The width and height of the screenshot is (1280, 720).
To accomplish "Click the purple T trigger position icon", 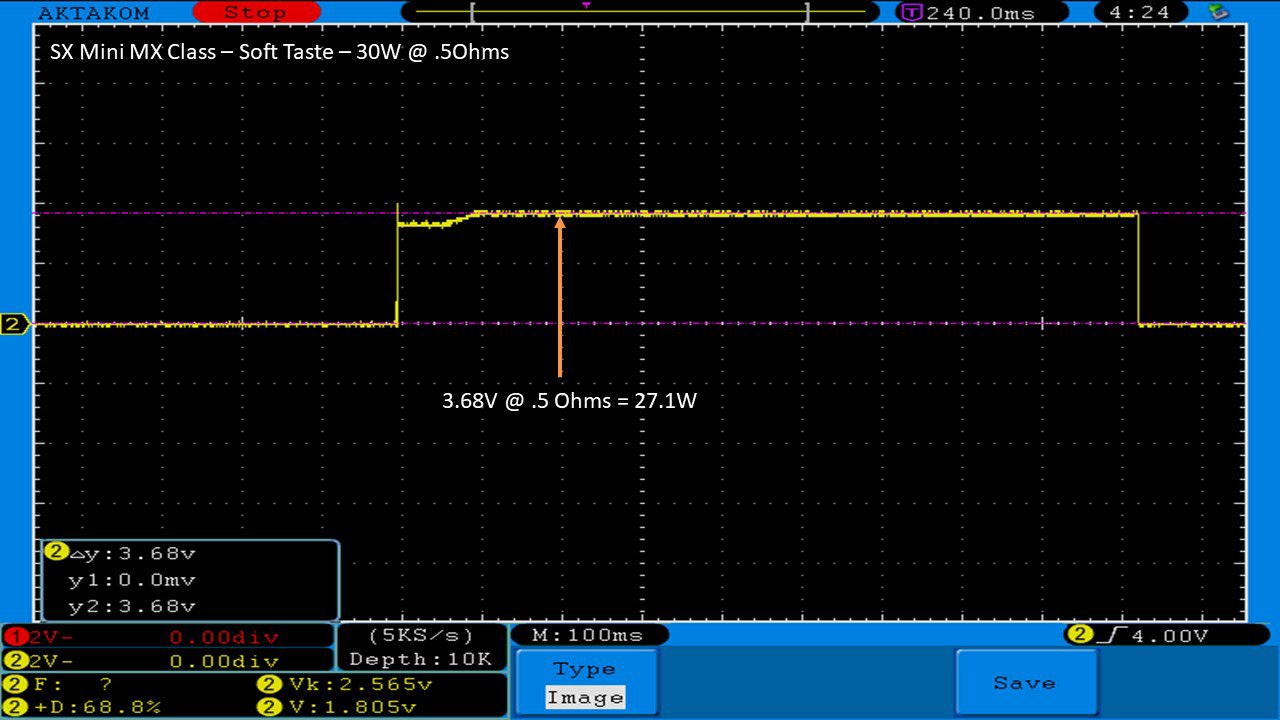I will [x=911, y=13].
